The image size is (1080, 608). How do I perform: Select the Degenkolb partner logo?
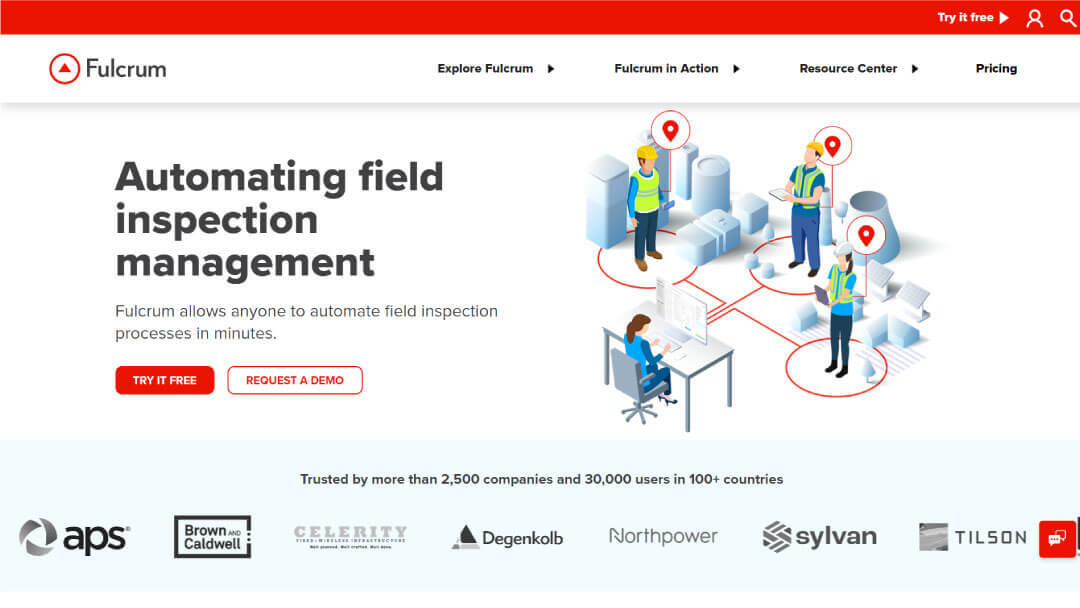point(507,537)
